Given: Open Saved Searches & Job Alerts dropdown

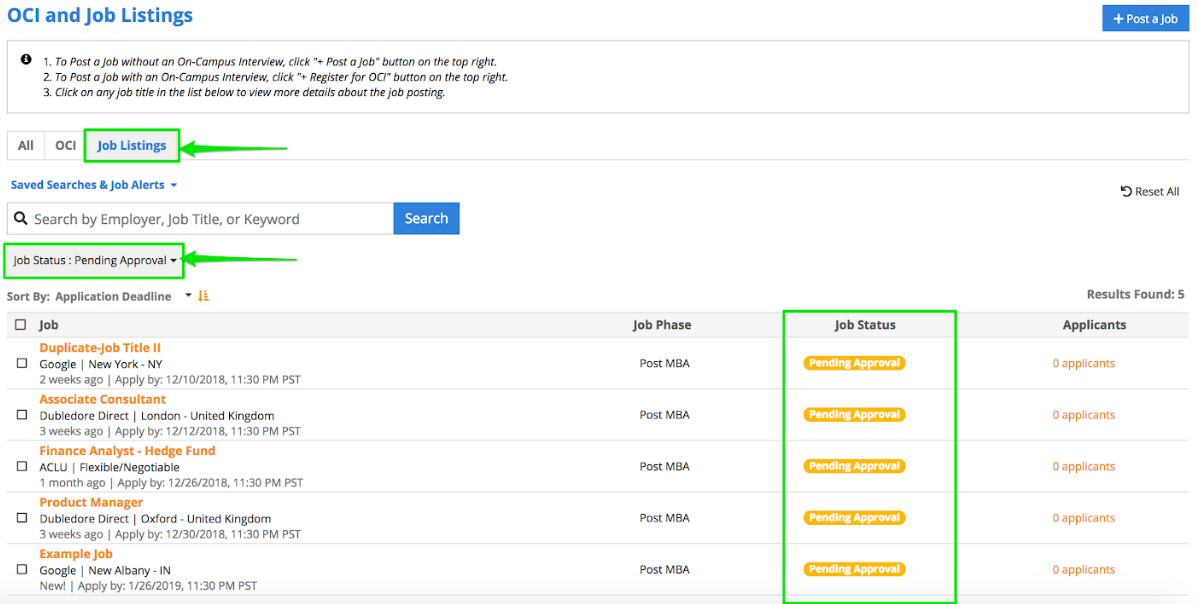Looking at the screenshot, I should pos(94,185).
